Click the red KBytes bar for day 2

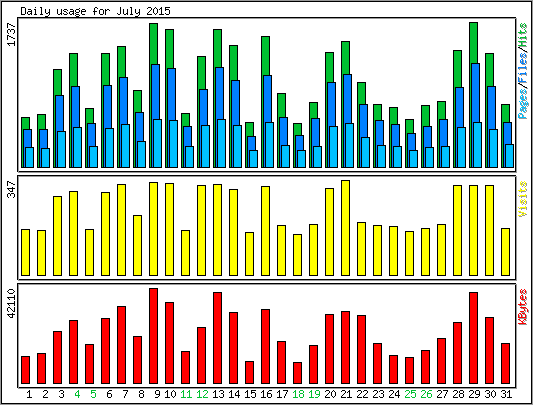tap(41, 369)
